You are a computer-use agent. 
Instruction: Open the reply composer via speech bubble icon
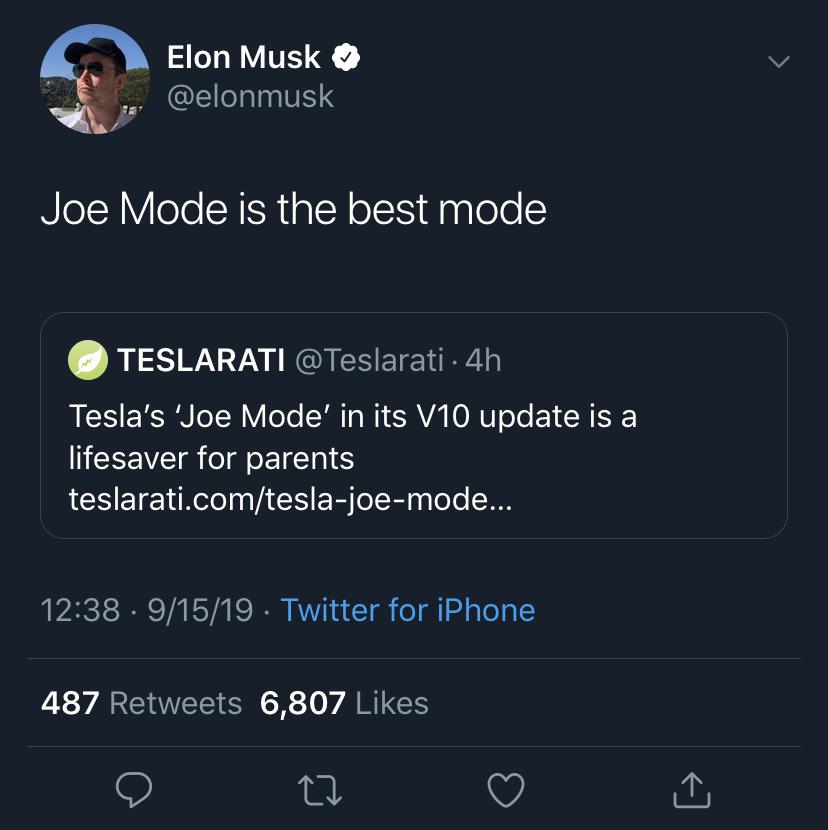coord(134,791)
